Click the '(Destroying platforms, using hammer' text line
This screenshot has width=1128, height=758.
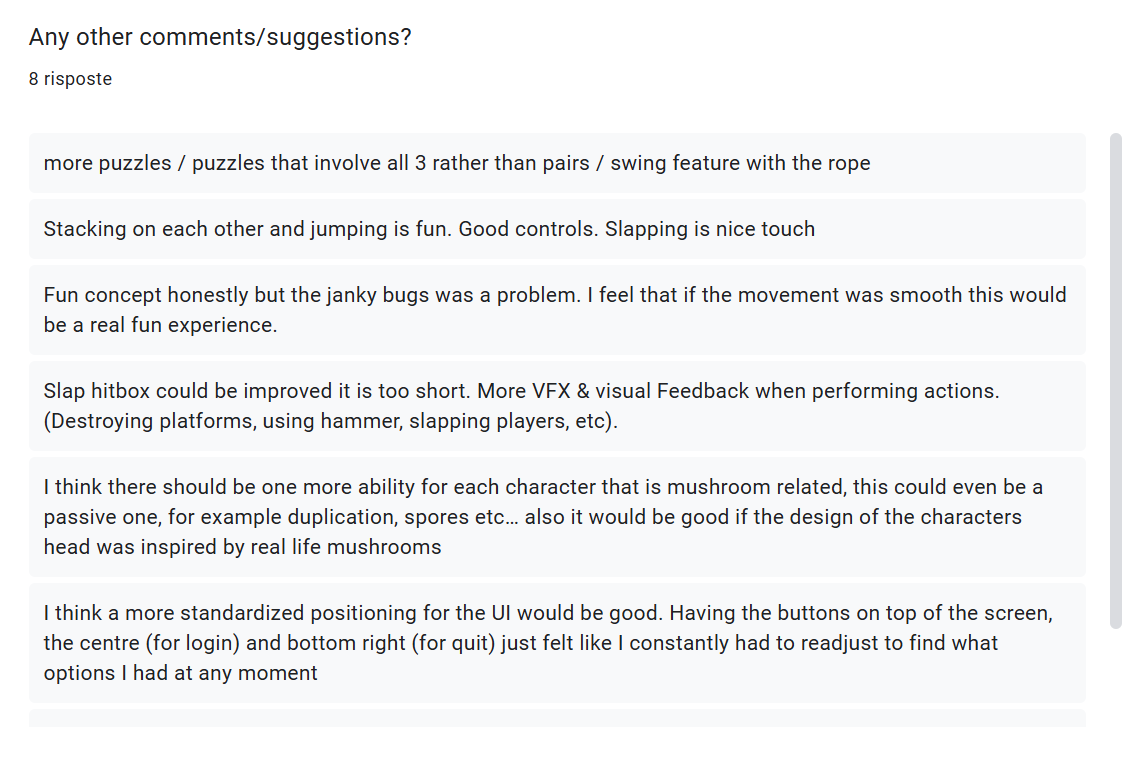330,421
